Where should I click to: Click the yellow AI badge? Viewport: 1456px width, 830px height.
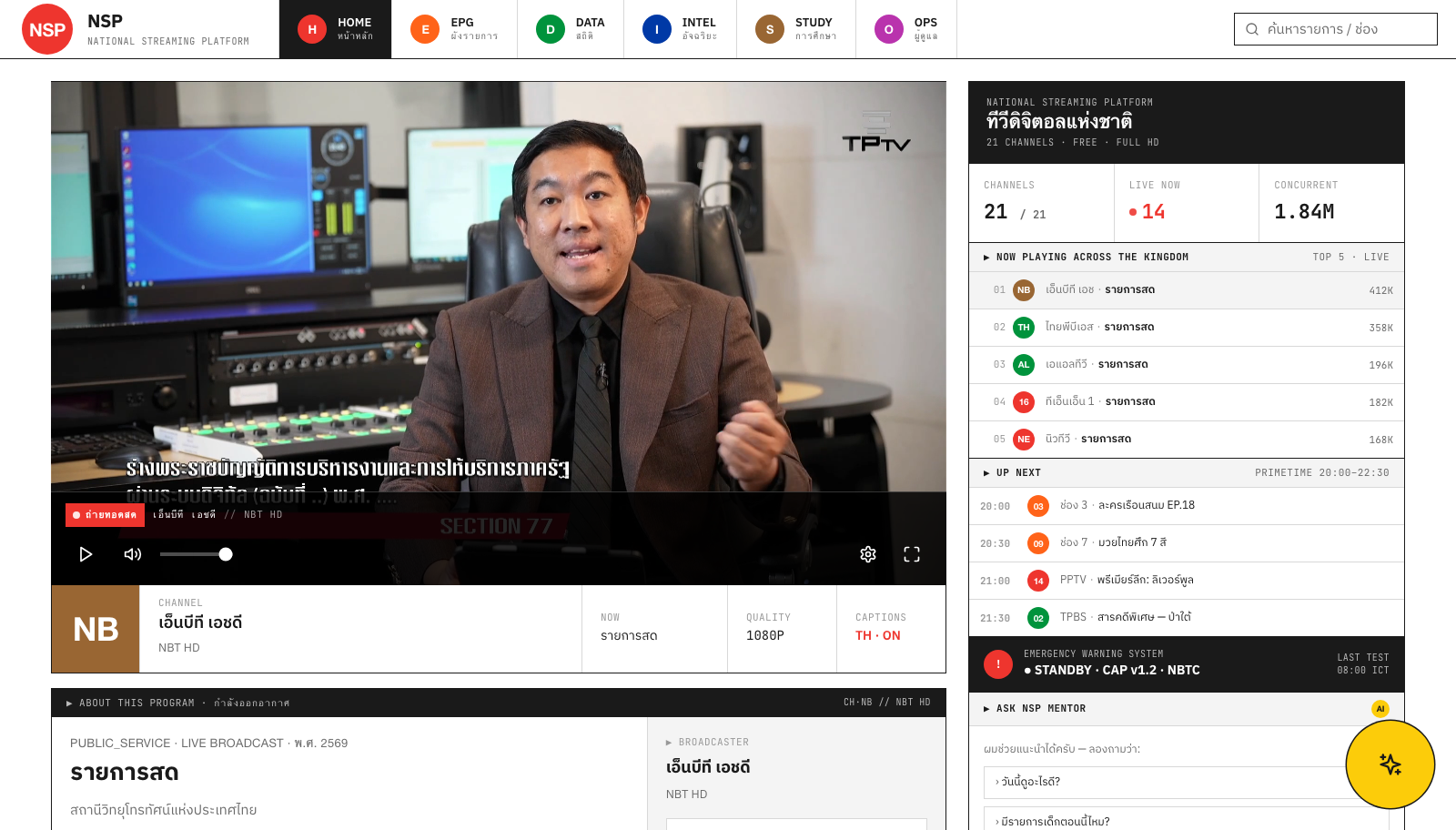(1380, 709)
